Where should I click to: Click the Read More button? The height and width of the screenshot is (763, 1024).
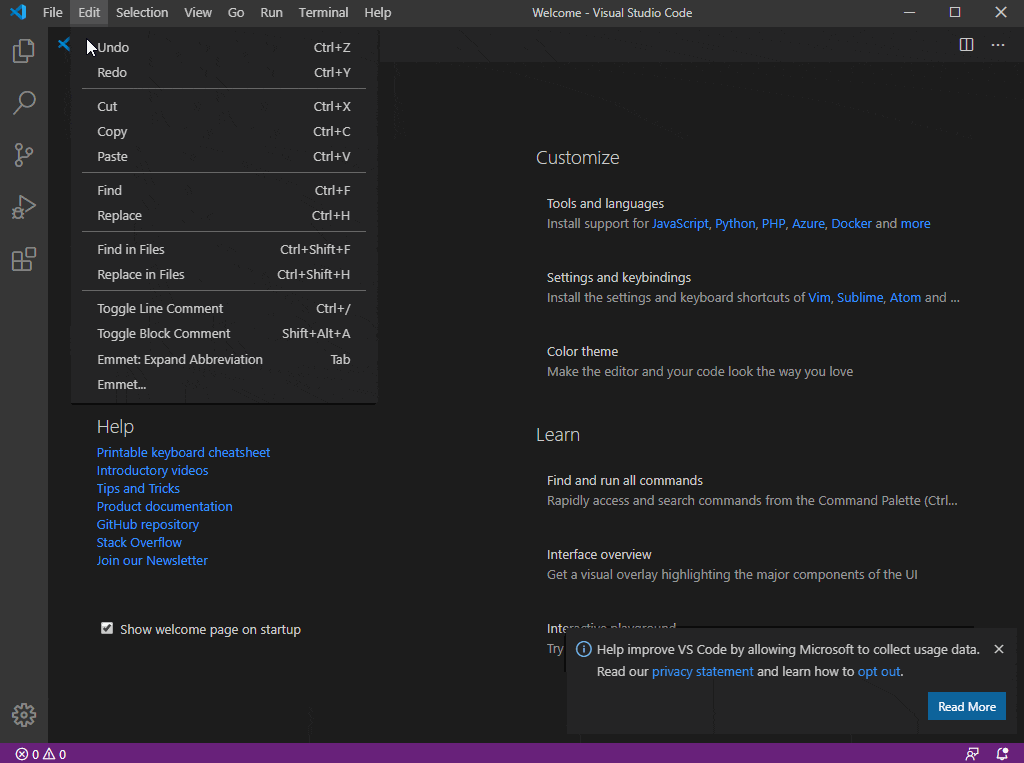click(967, 706)
